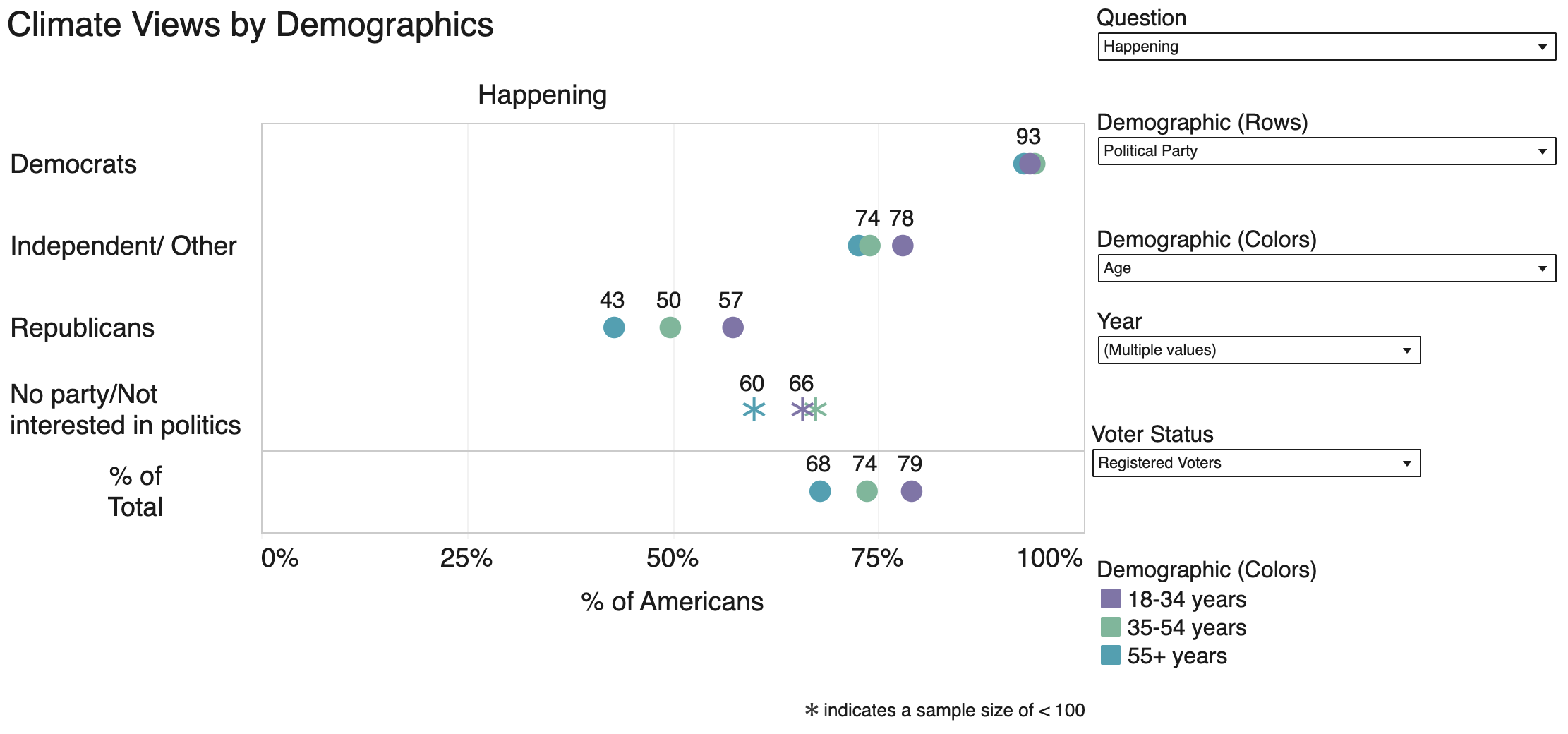1568x734 pixels.
Task: Click the % of Total 68 teal dot
Action: click(819, 491)
